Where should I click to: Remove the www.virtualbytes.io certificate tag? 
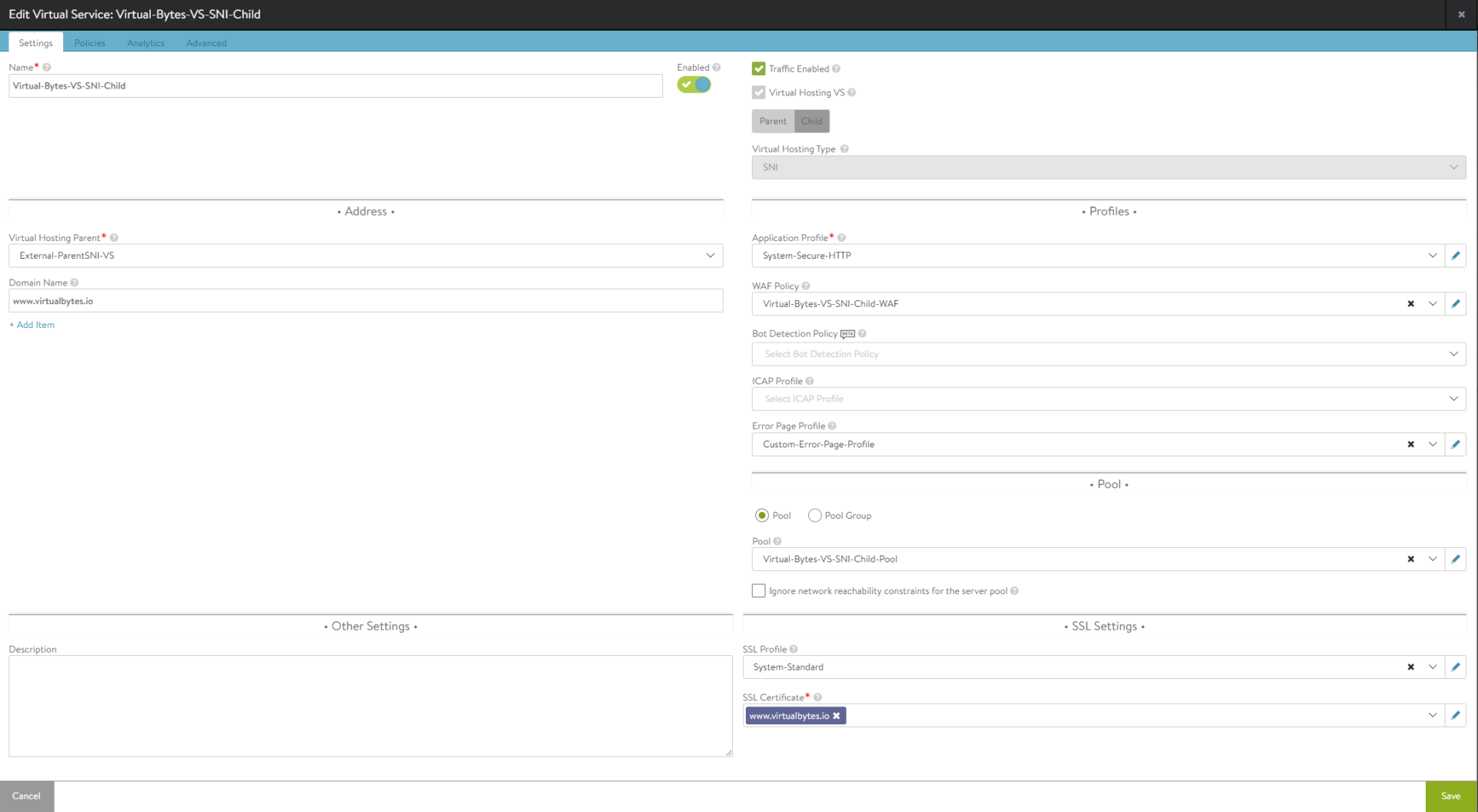836,716
